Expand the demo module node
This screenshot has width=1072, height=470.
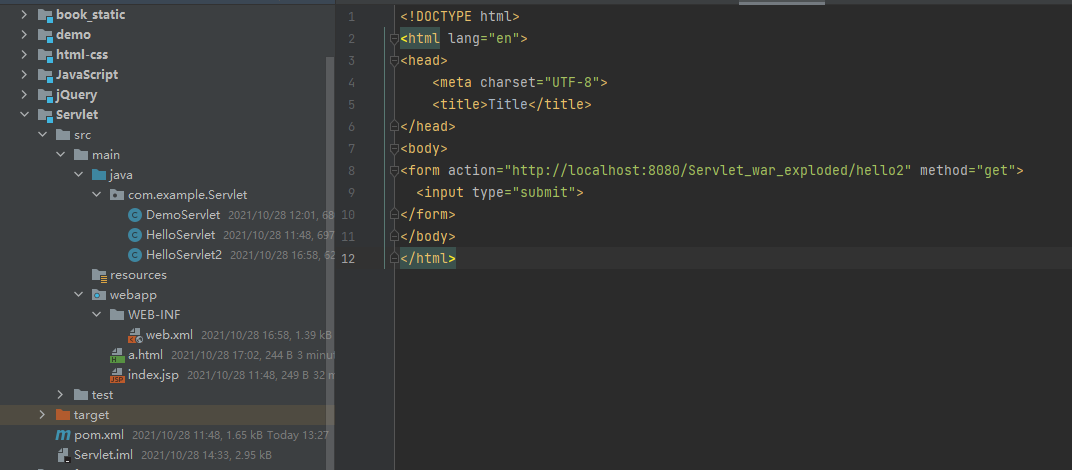[25, 34]
